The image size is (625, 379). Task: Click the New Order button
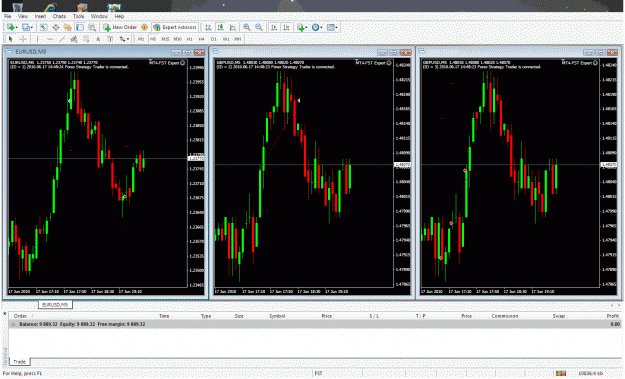(120, 27)
